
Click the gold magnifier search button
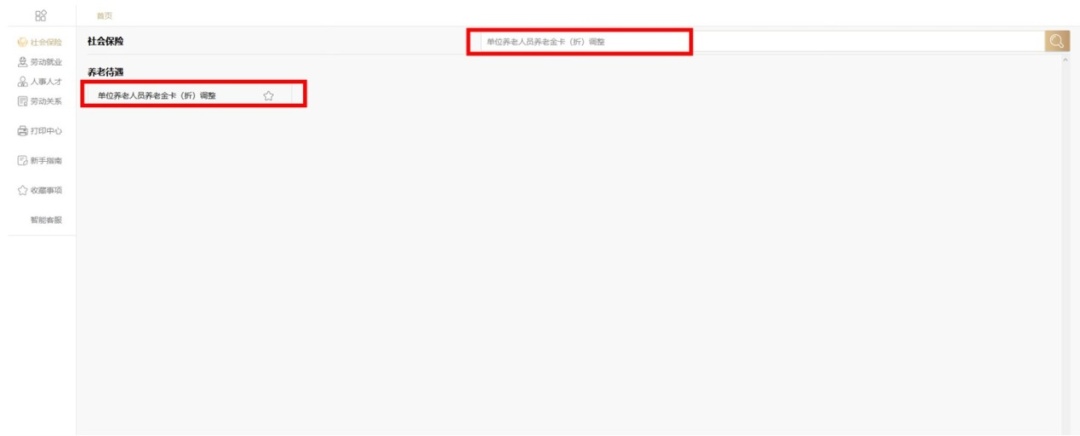click(1057, 41)
